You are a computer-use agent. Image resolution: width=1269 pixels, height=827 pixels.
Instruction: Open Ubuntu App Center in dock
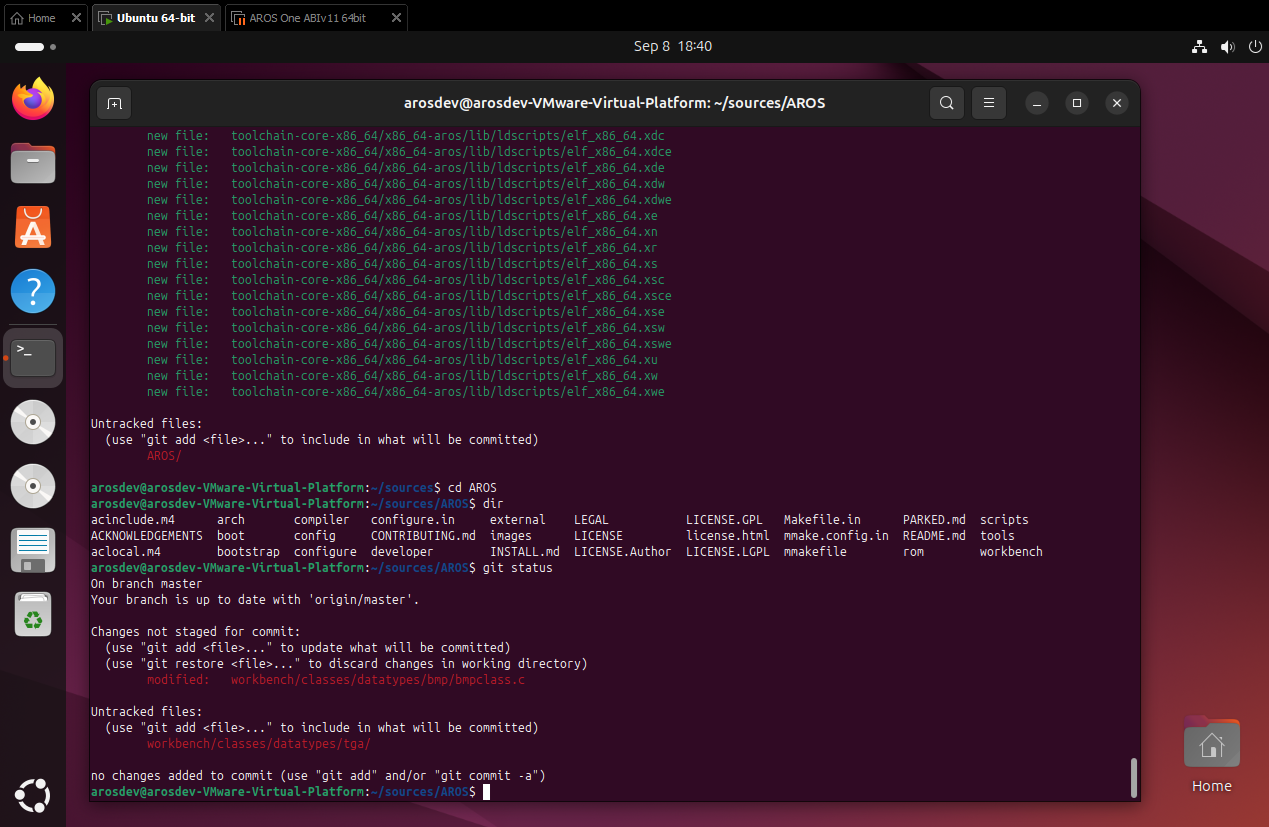click(x=33, y=227)
